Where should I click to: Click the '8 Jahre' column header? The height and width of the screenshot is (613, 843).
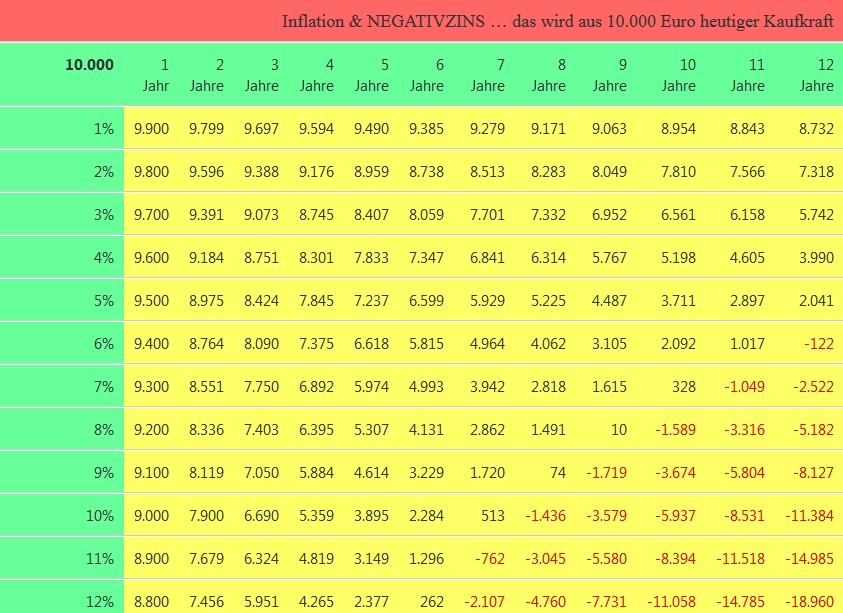pyautogui.click(x=549, y=75)
